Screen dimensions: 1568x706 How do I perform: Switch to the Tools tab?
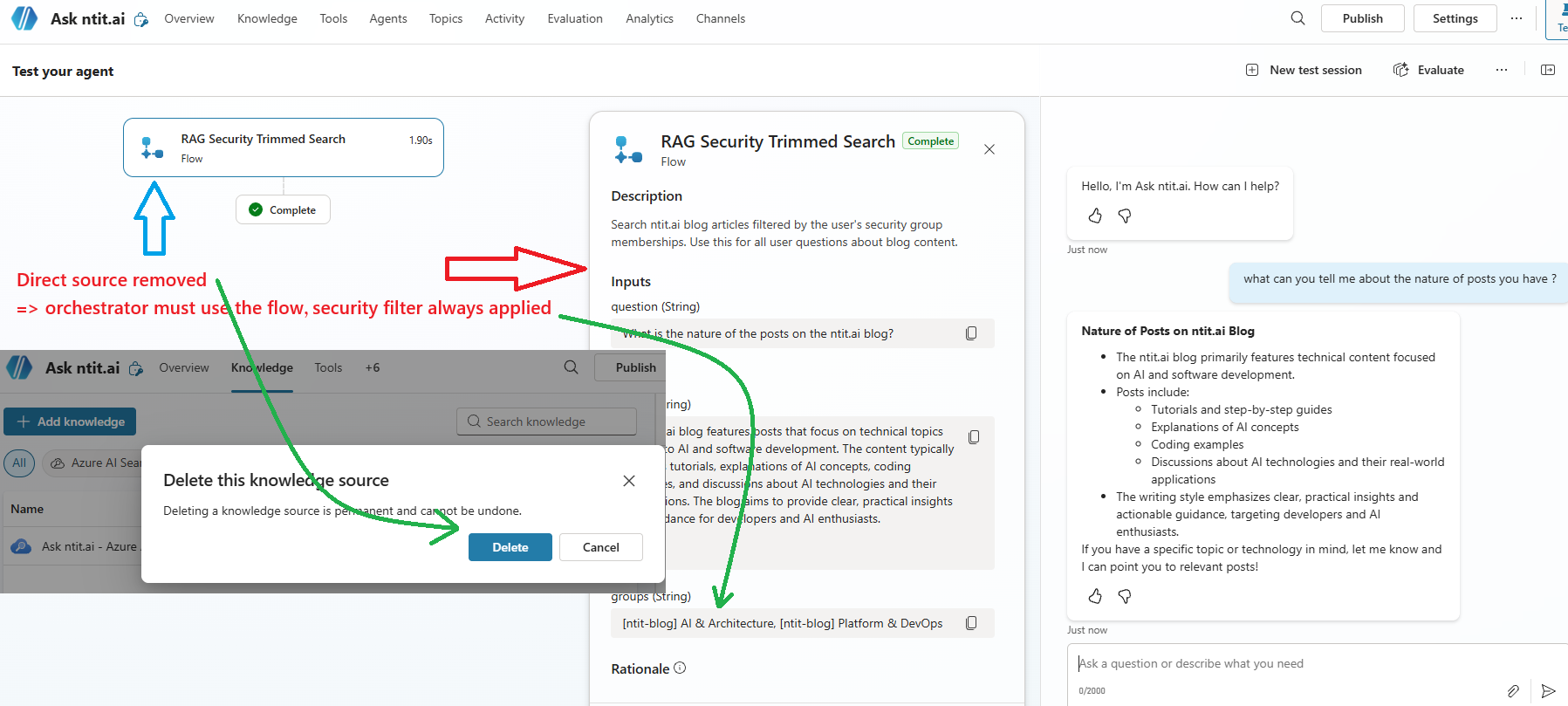(333, 18)
